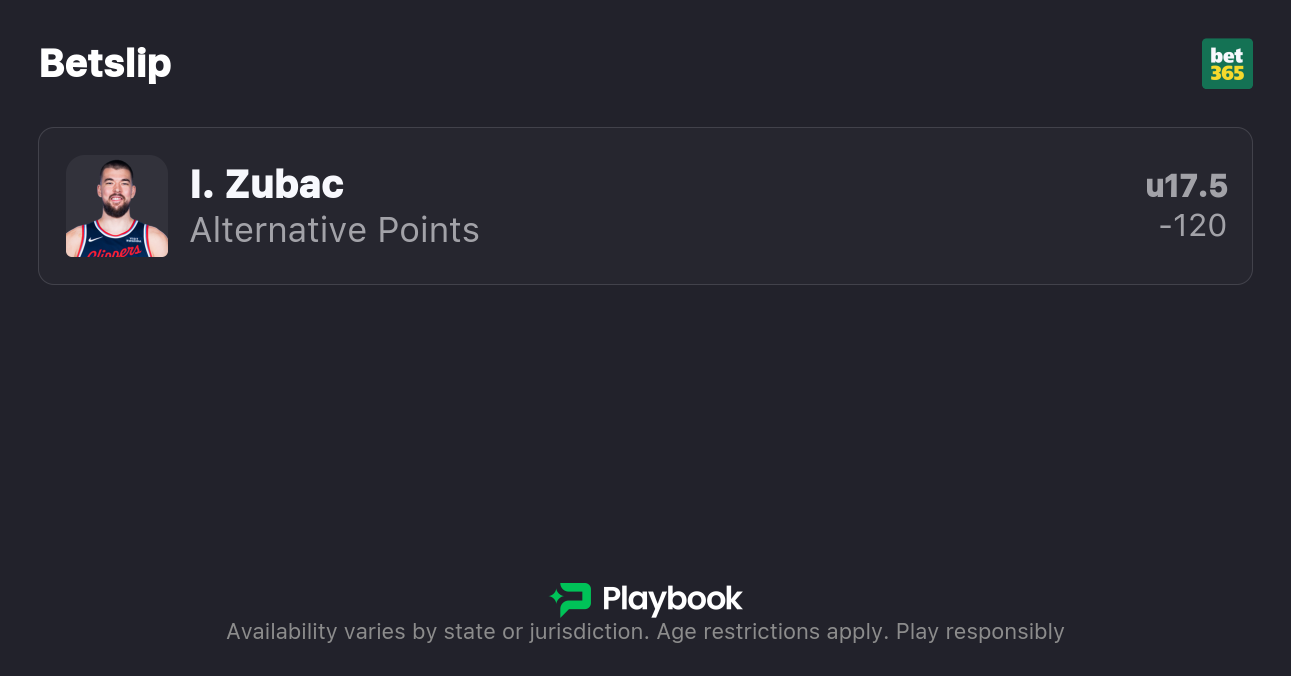The width and height of the screenshot is (1291, 676).
Task: Select the I. Zubac player name
Action: pos(267,184)
